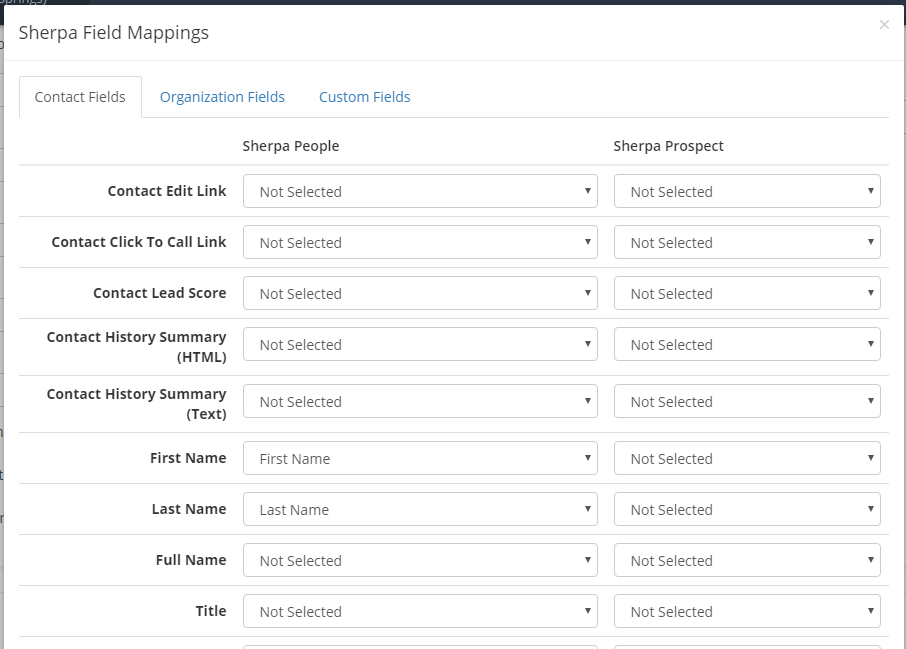Open Sherpa People dropdown for Contact Click To Call Link
The image size is (906, 649).
(420, 242)
